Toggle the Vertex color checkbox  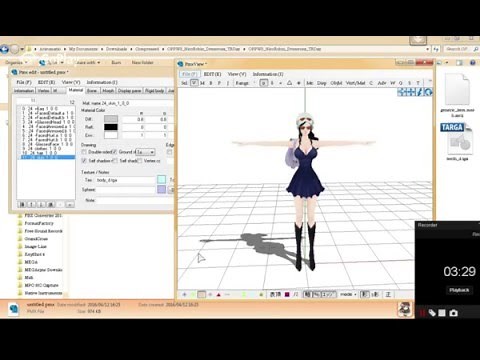[139, 161]
